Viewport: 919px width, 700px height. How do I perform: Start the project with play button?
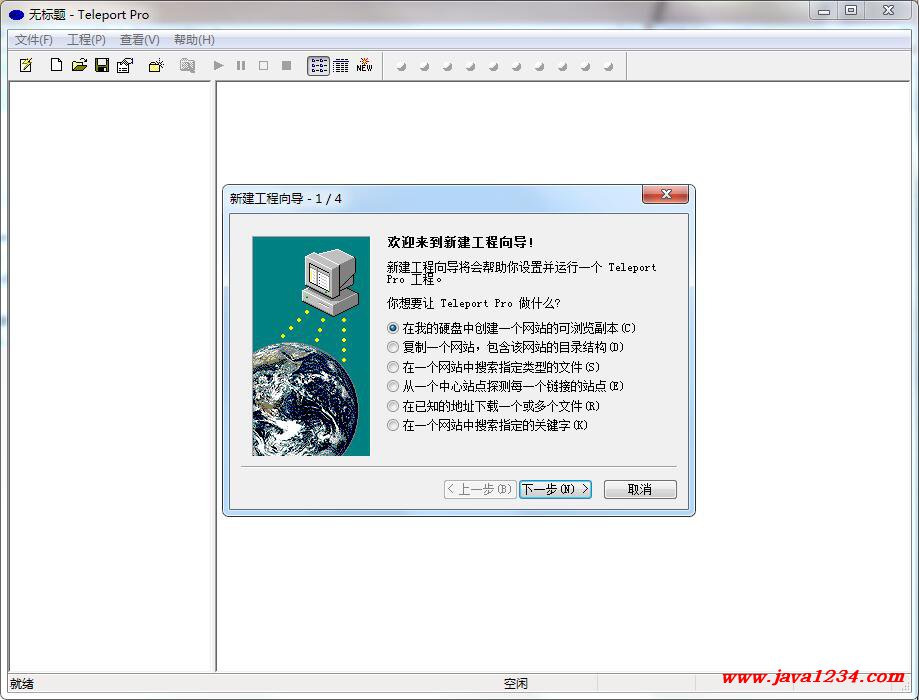[x=219, y=65]
